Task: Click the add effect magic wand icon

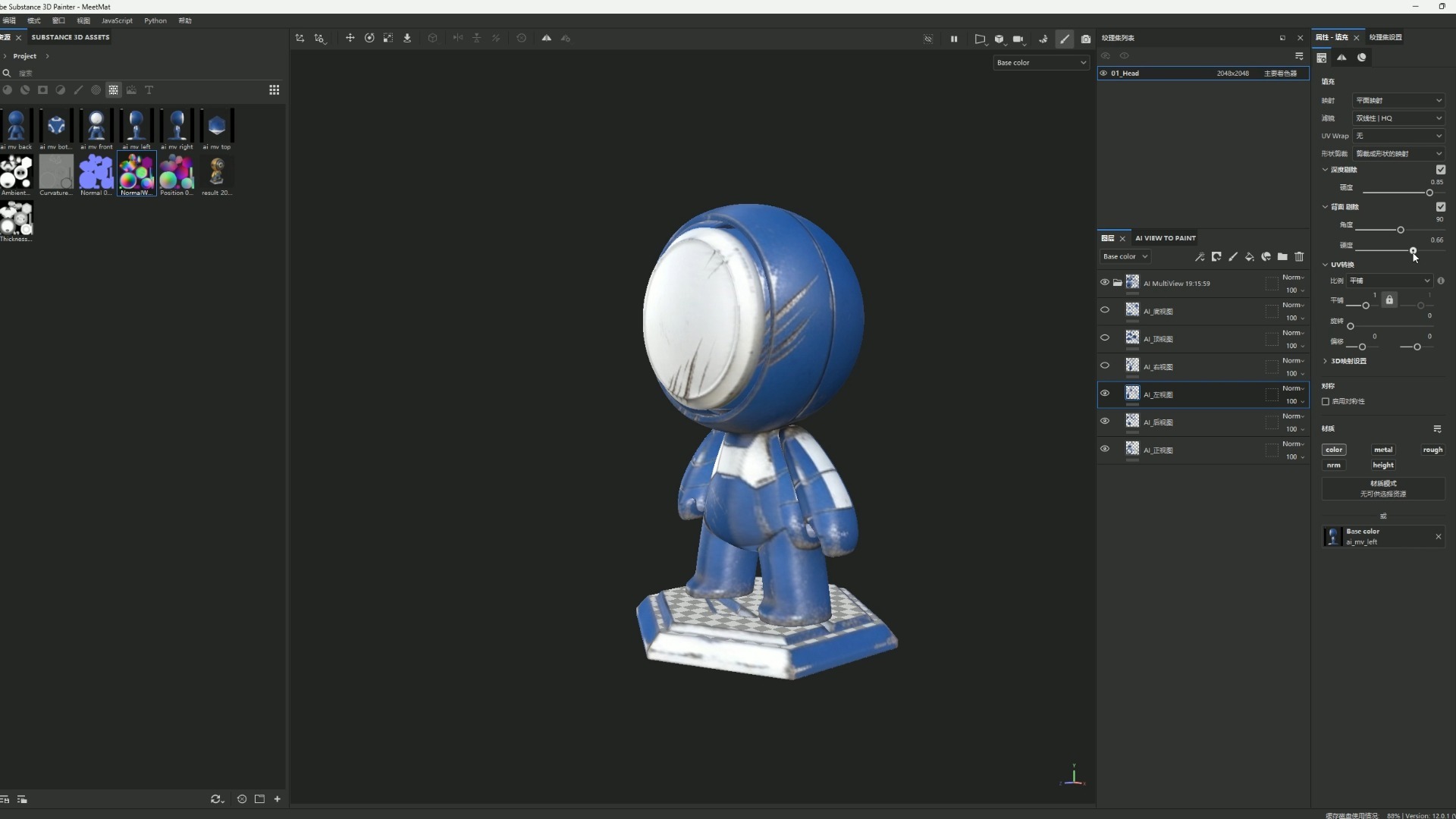Action: (x=1200, y=257)
